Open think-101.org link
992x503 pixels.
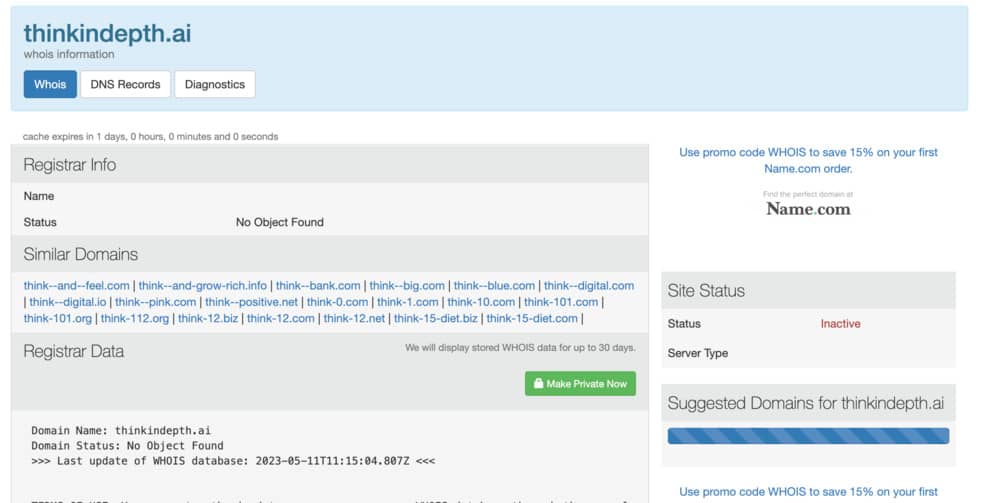click(58, 318)
